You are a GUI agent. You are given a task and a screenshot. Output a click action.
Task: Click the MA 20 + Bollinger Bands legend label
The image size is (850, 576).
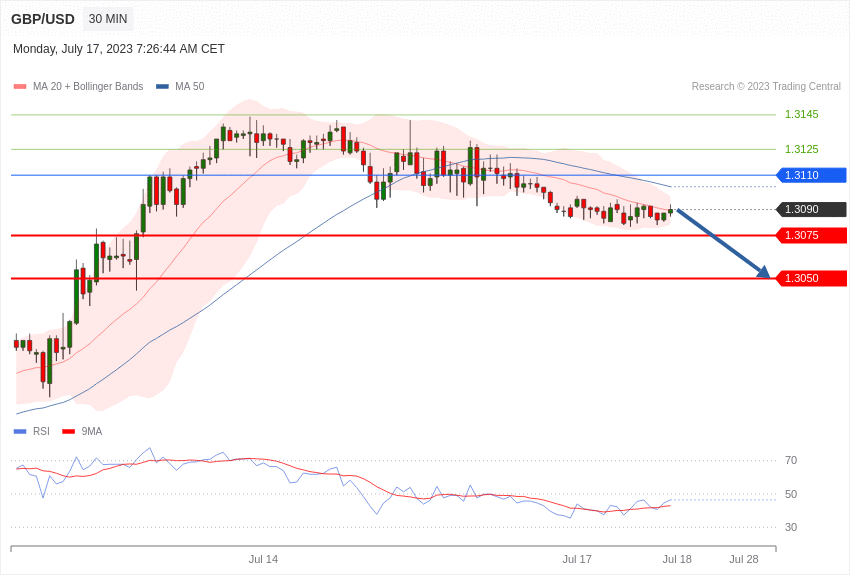88,86
